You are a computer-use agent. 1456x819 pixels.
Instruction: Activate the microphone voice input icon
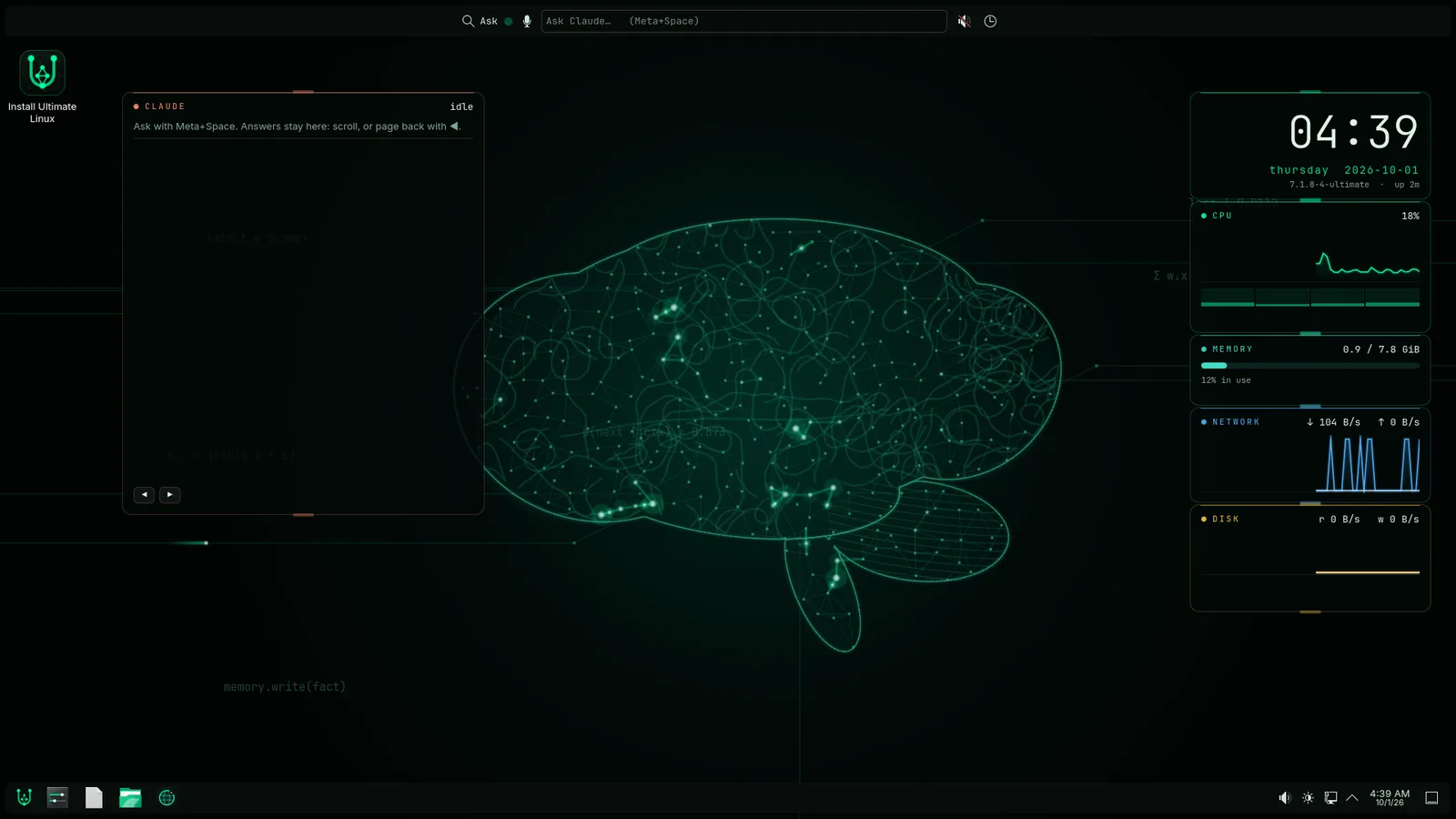(527, 21)
